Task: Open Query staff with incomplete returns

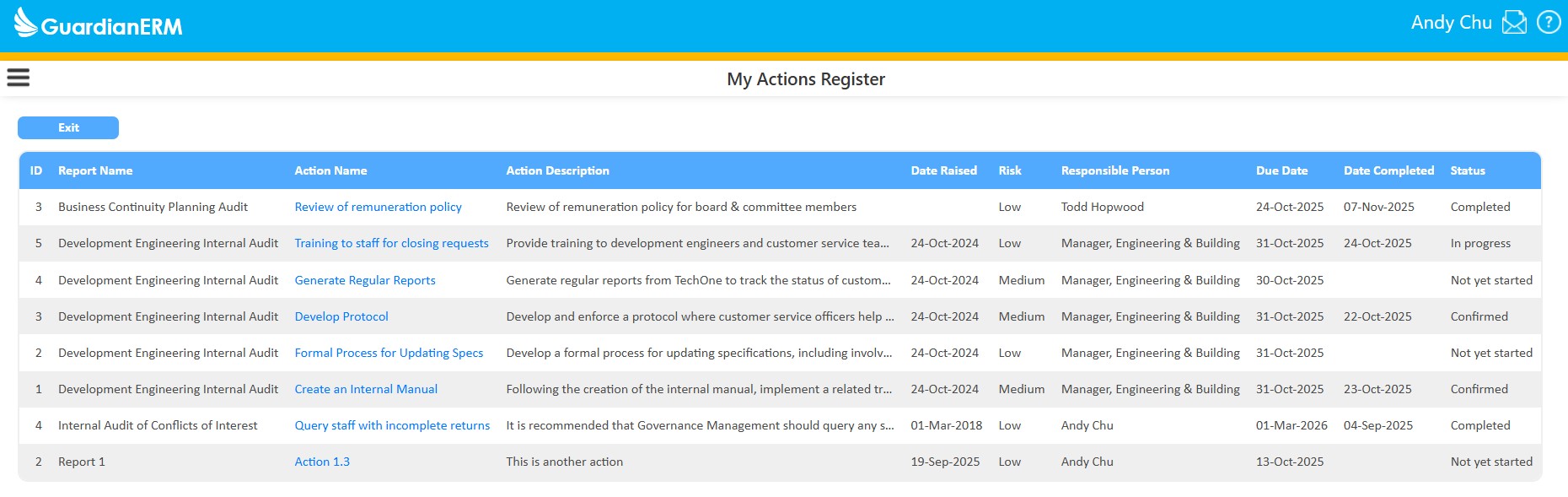Action: (392, 425)
